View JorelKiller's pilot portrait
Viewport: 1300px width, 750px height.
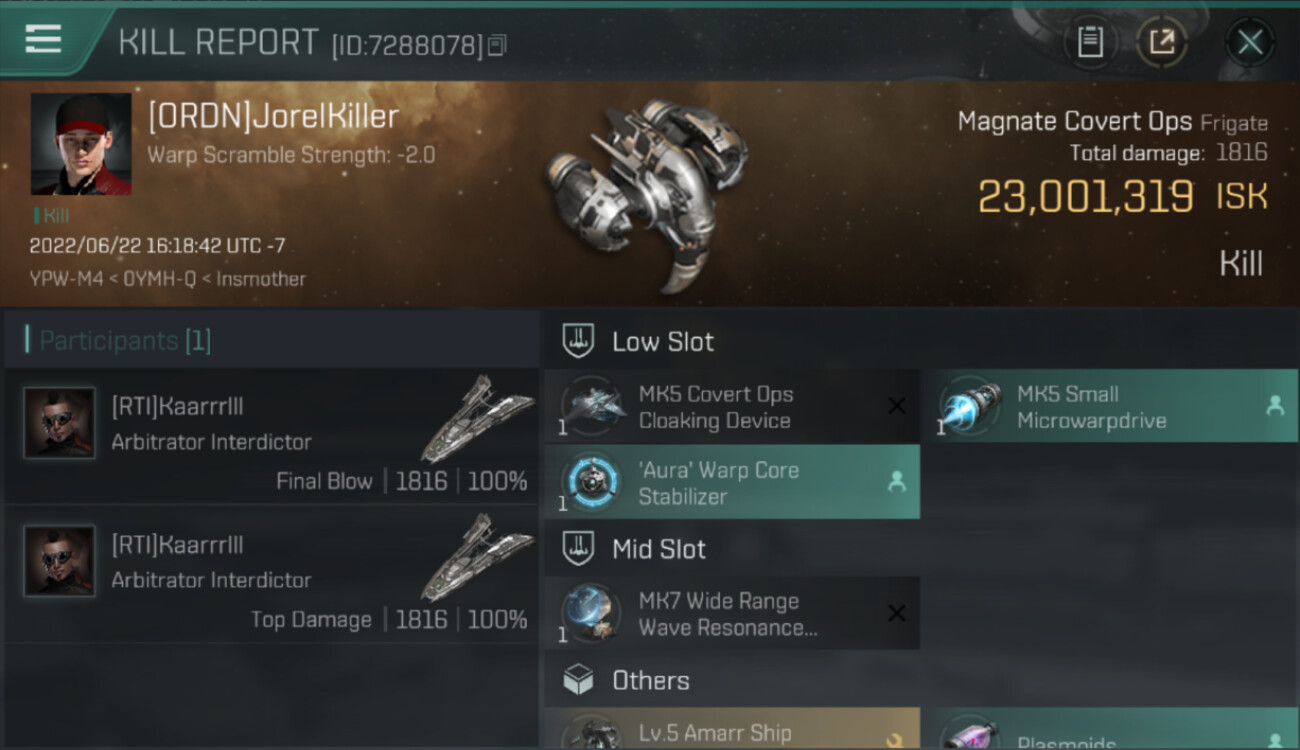(x=80, y=144)
